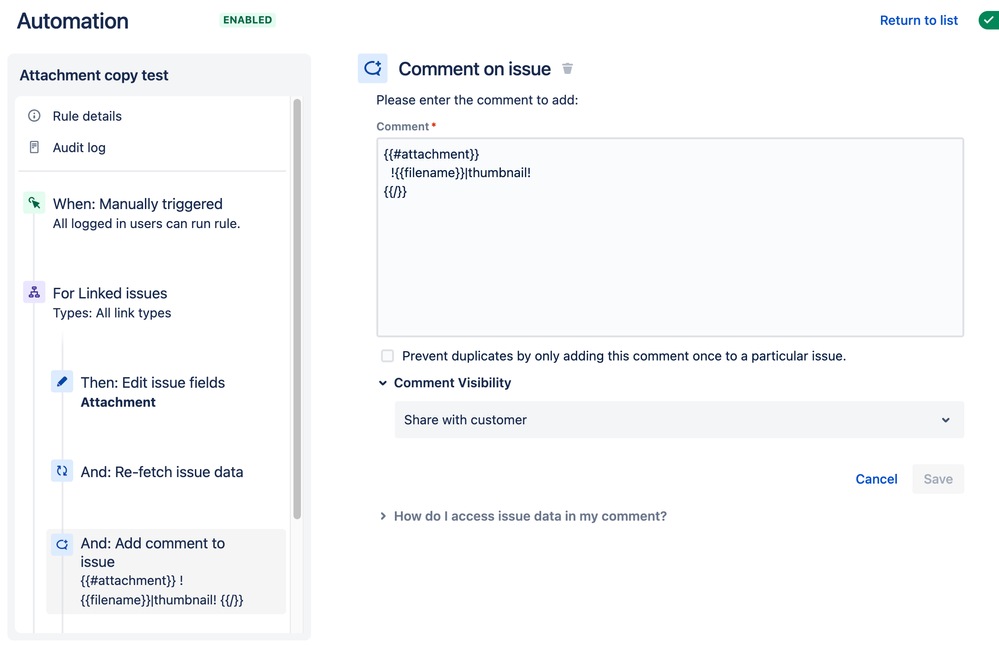999x645 pixels.
Task: Open Rule details in the sidebar
Action: pyautogui.click(x=87, y=116)
